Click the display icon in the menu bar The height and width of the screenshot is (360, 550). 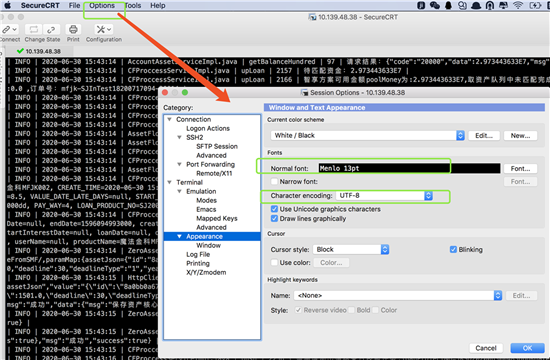tap(503, 5)
